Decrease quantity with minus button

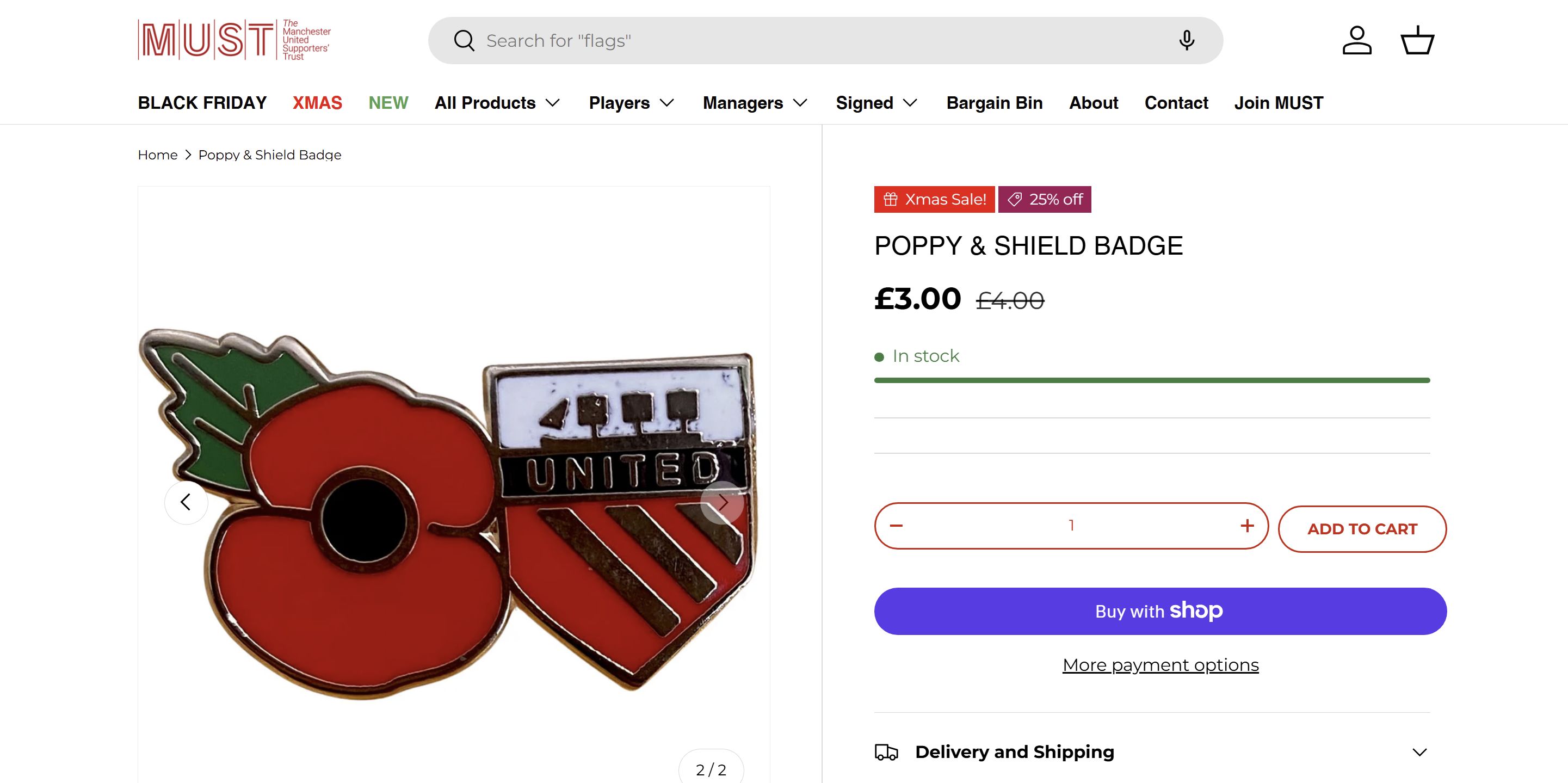click(896, 526)
